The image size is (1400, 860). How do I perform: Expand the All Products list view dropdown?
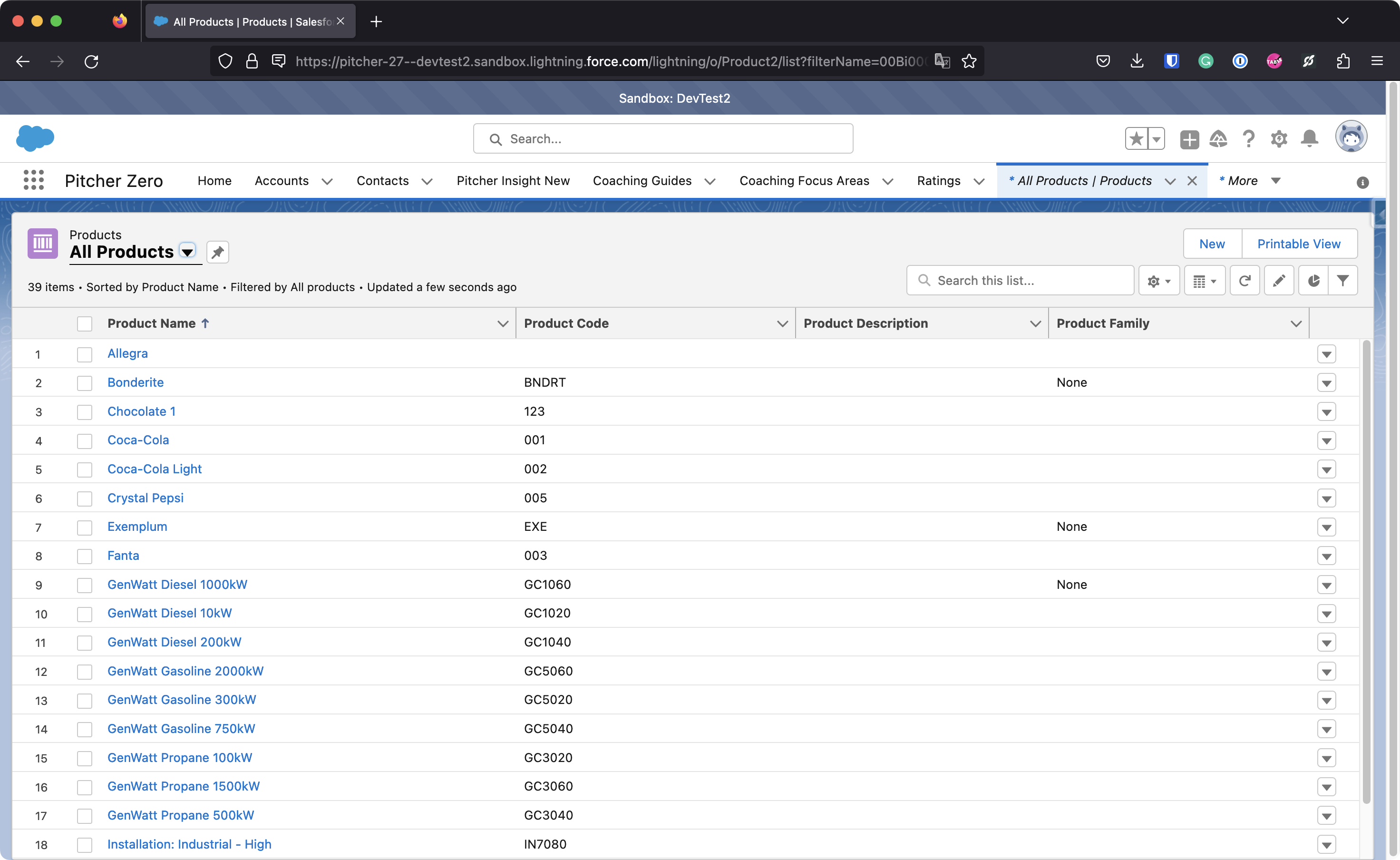tap(187, 252)
